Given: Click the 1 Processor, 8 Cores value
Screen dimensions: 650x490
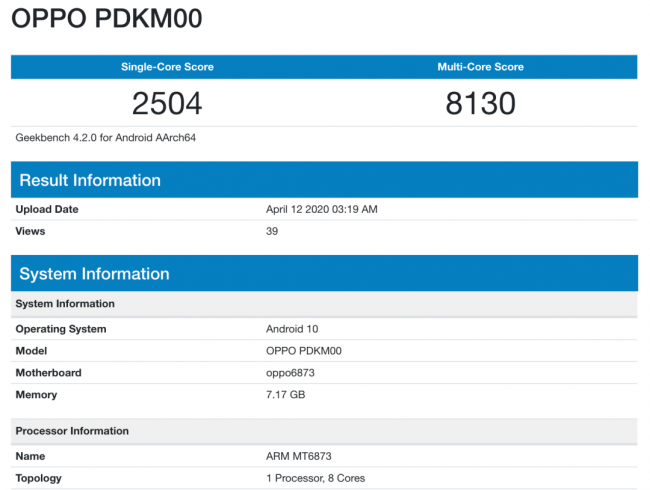Looking at the screenshot, I should pyautogui.click(x=315, y=478).
